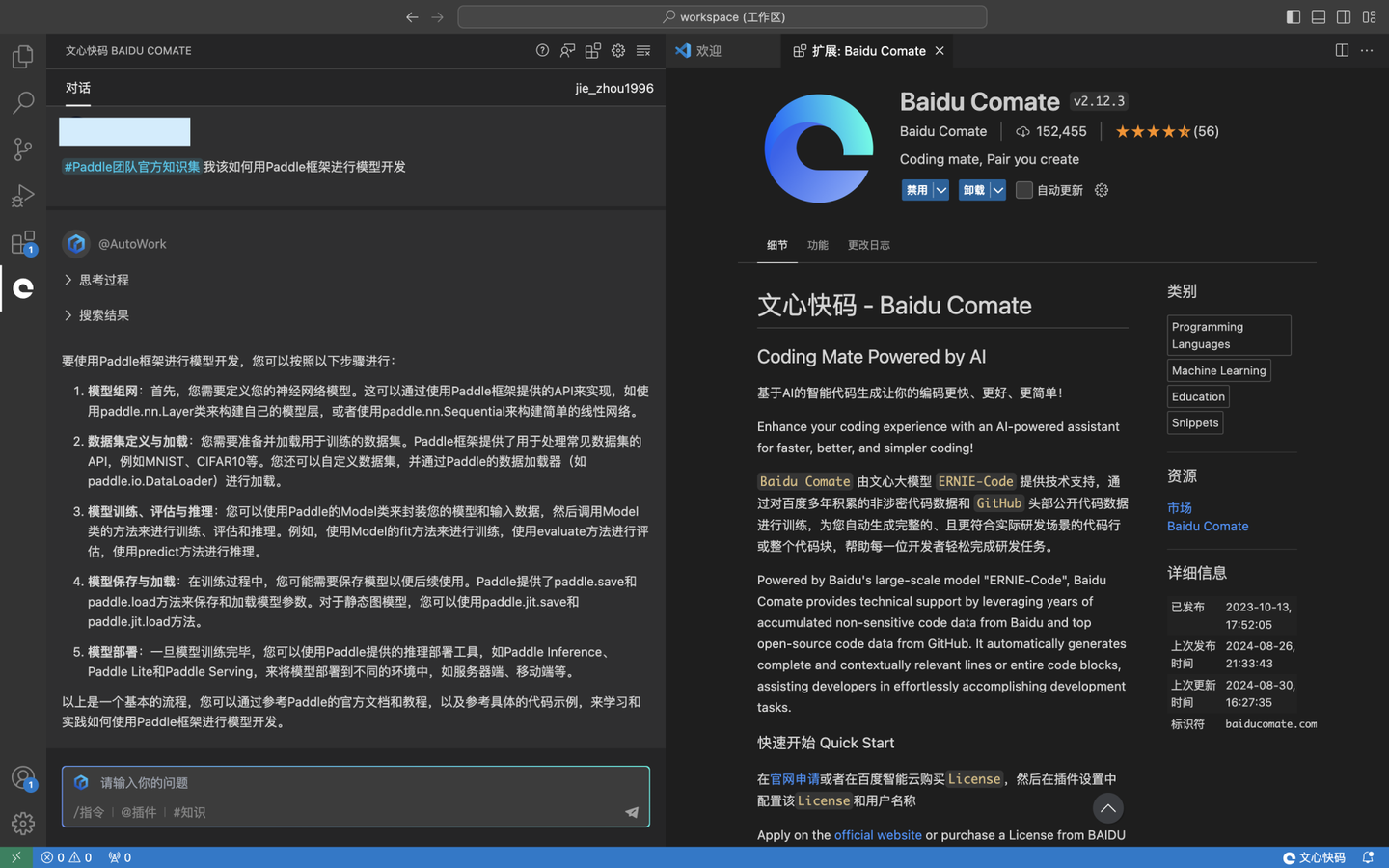
Task: Go back with the navigation arrow
Action: coord(412,16)
